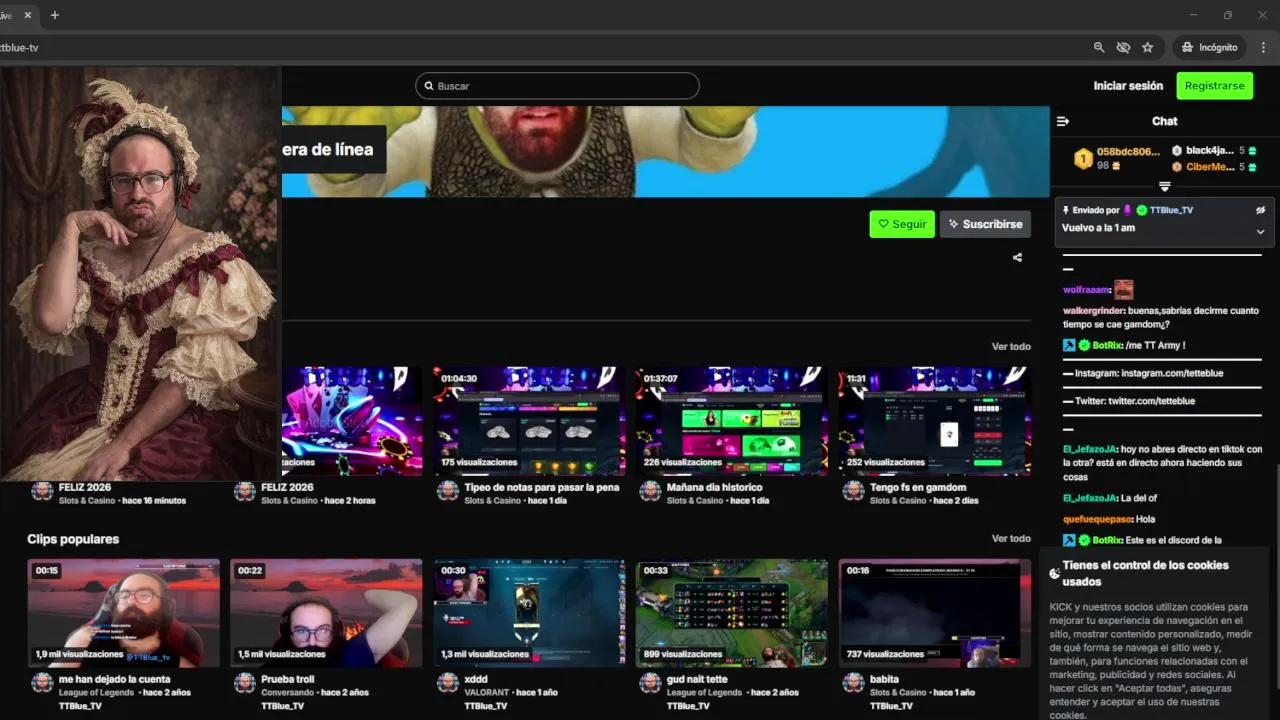Play the Prueba troll clip thumbnail
The height and width of the screenshot is (720, 1280).
tap(326, 613)
